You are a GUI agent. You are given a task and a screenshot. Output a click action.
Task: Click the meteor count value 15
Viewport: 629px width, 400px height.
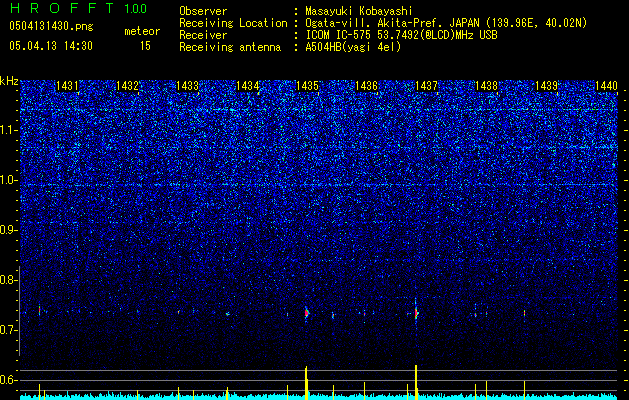click(145, 46)
